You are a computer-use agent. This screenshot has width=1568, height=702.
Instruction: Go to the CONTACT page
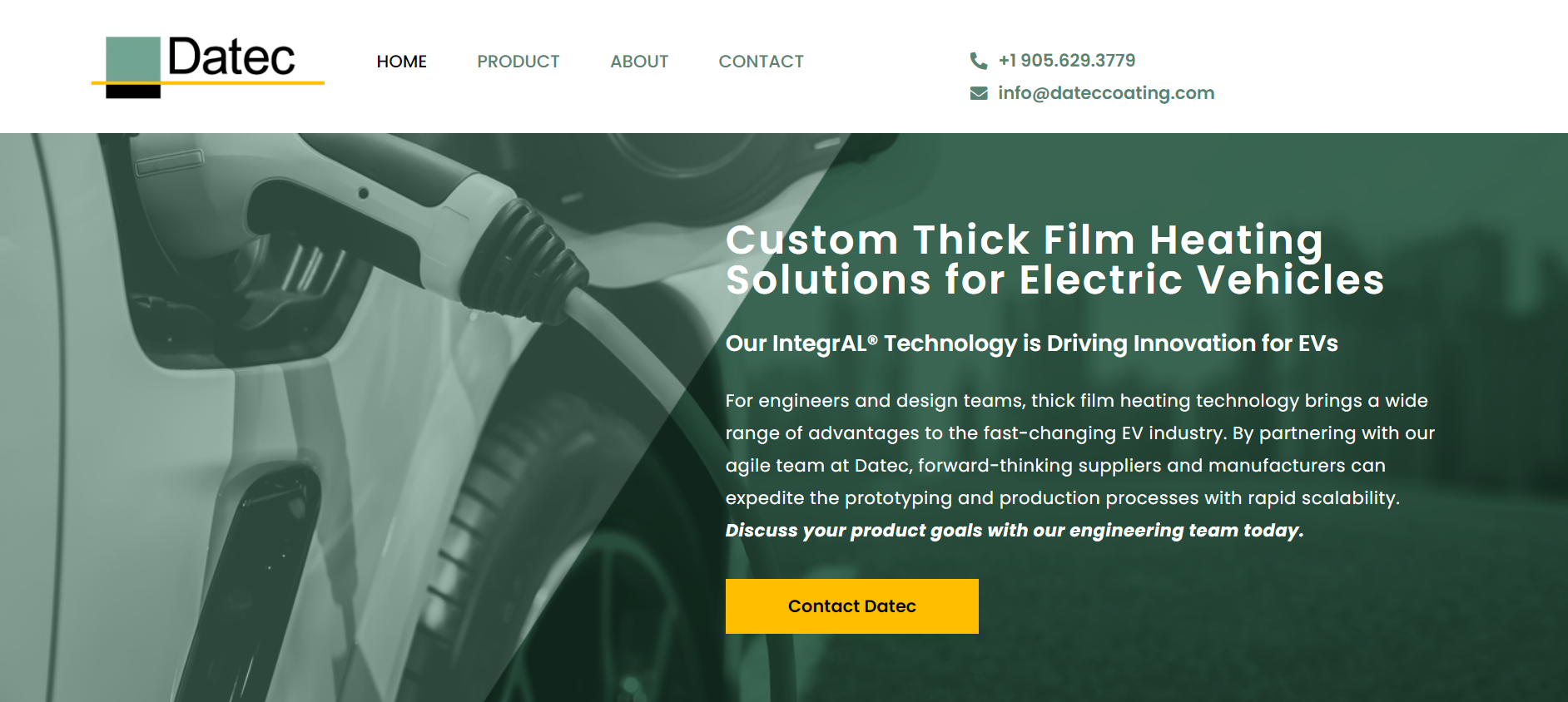pyautogui.click(x=761, y=62)
